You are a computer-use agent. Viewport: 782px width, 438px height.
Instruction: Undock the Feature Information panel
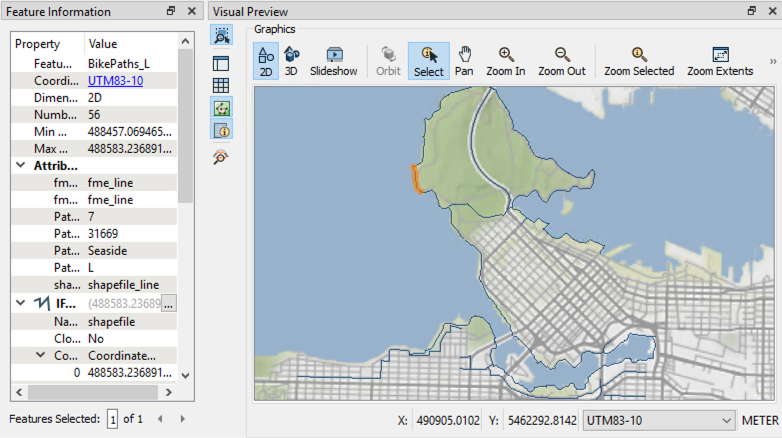pyautogui.click(x=171, y=11)
